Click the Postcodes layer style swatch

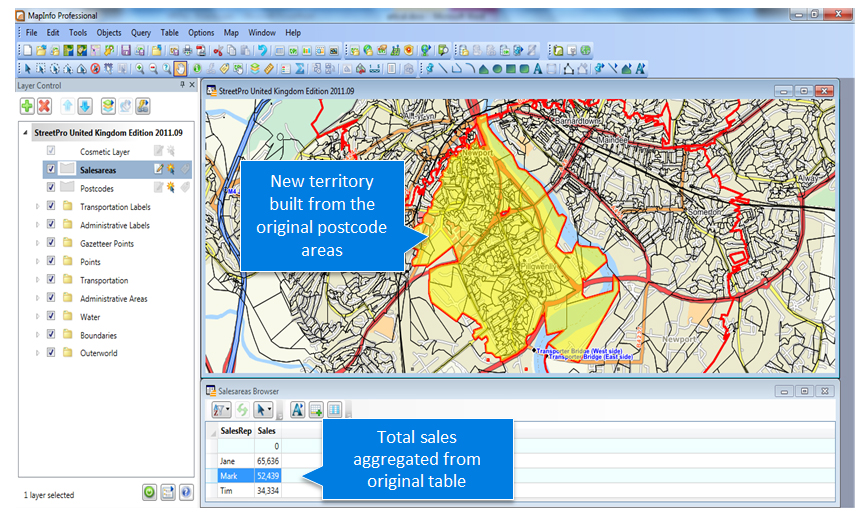pos(67,187)
